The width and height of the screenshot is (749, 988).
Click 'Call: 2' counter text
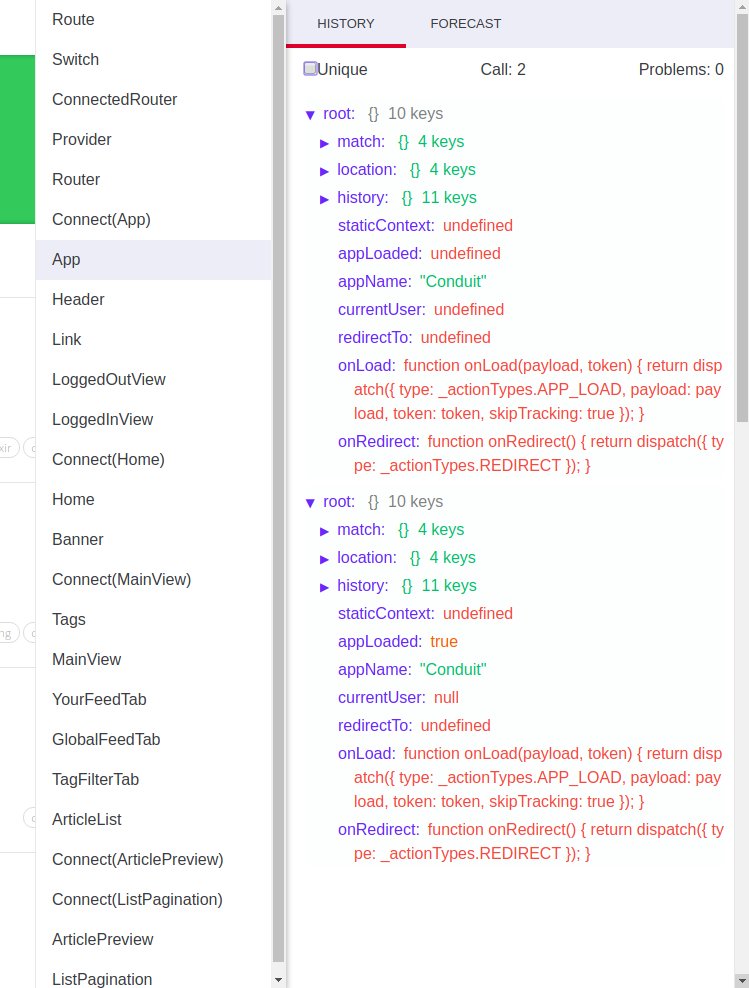503,69
